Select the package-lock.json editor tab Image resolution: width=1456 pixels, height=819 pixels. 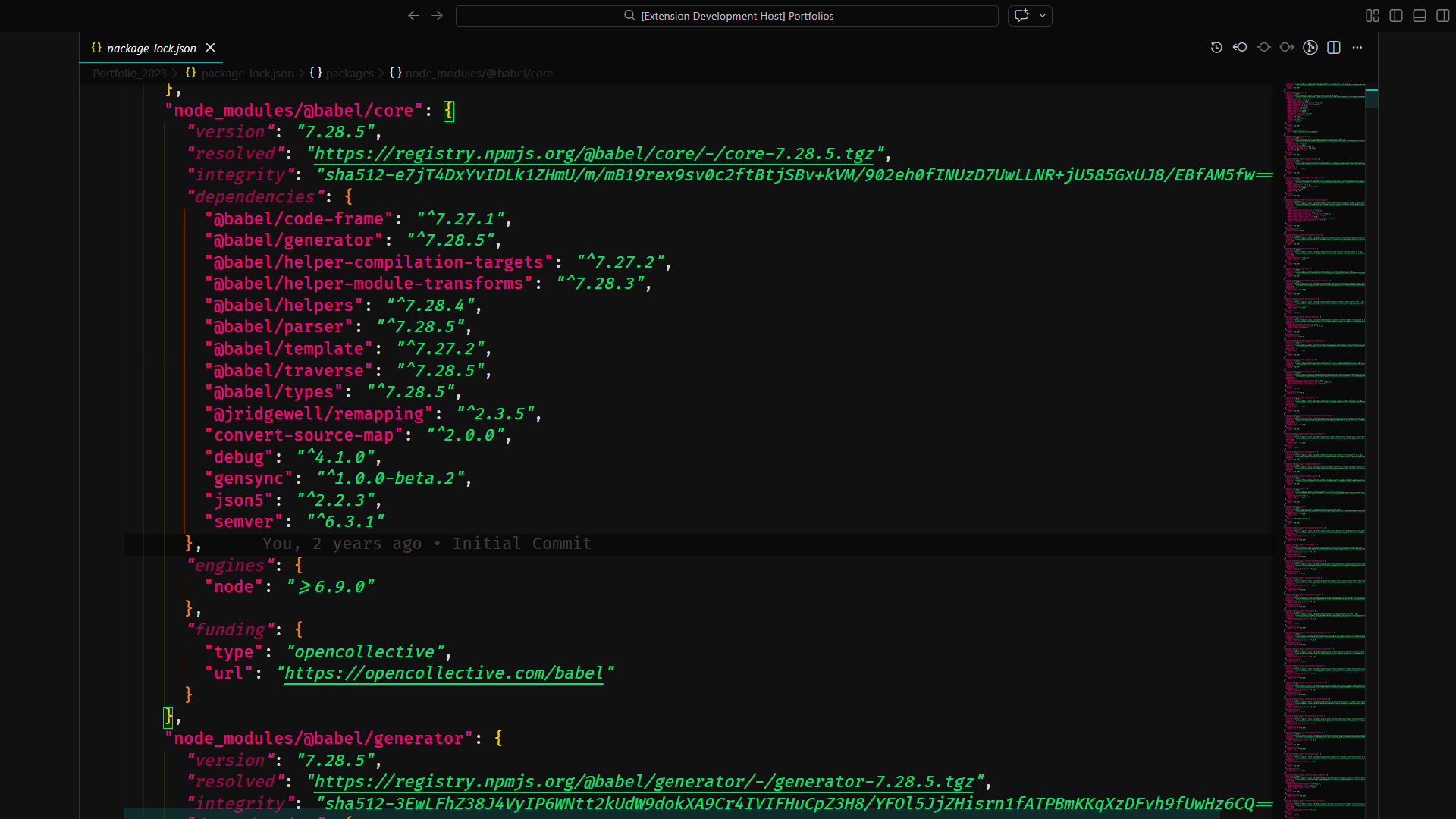tap(149, 48)
